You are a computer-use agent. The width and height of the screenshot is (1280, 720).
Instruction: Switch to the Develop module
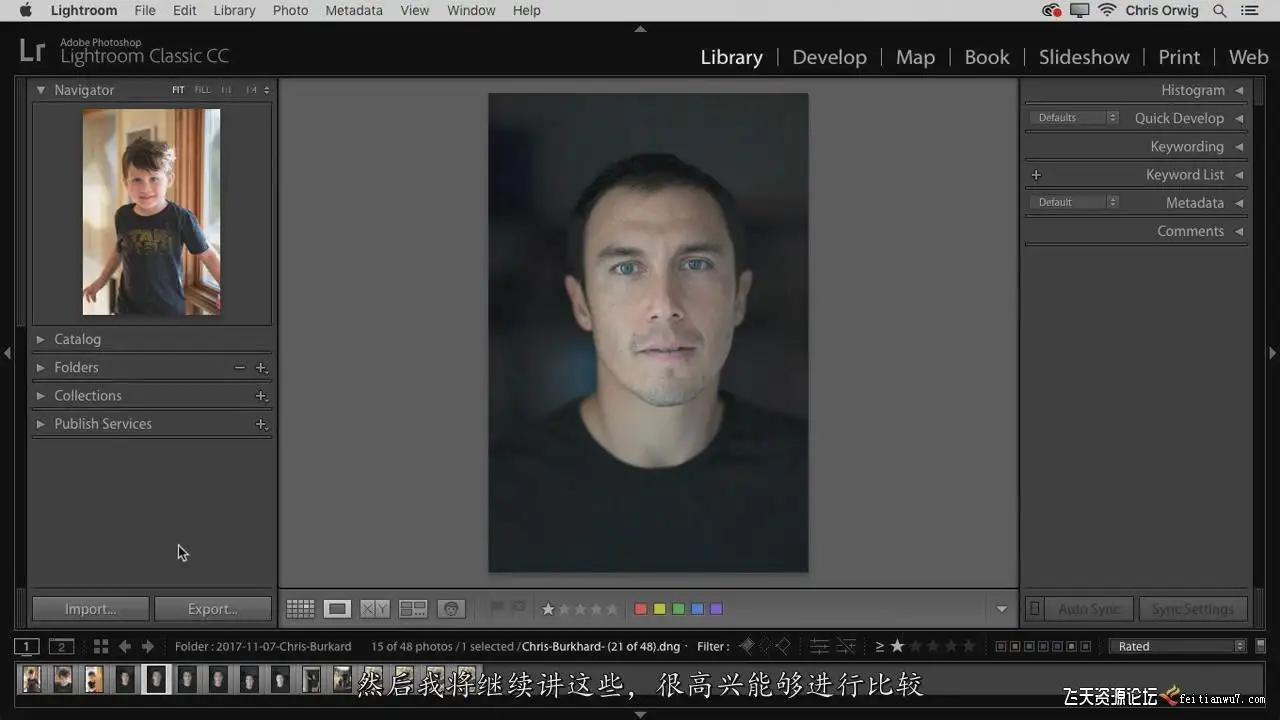pyautogui.click(x=829, y=57)
